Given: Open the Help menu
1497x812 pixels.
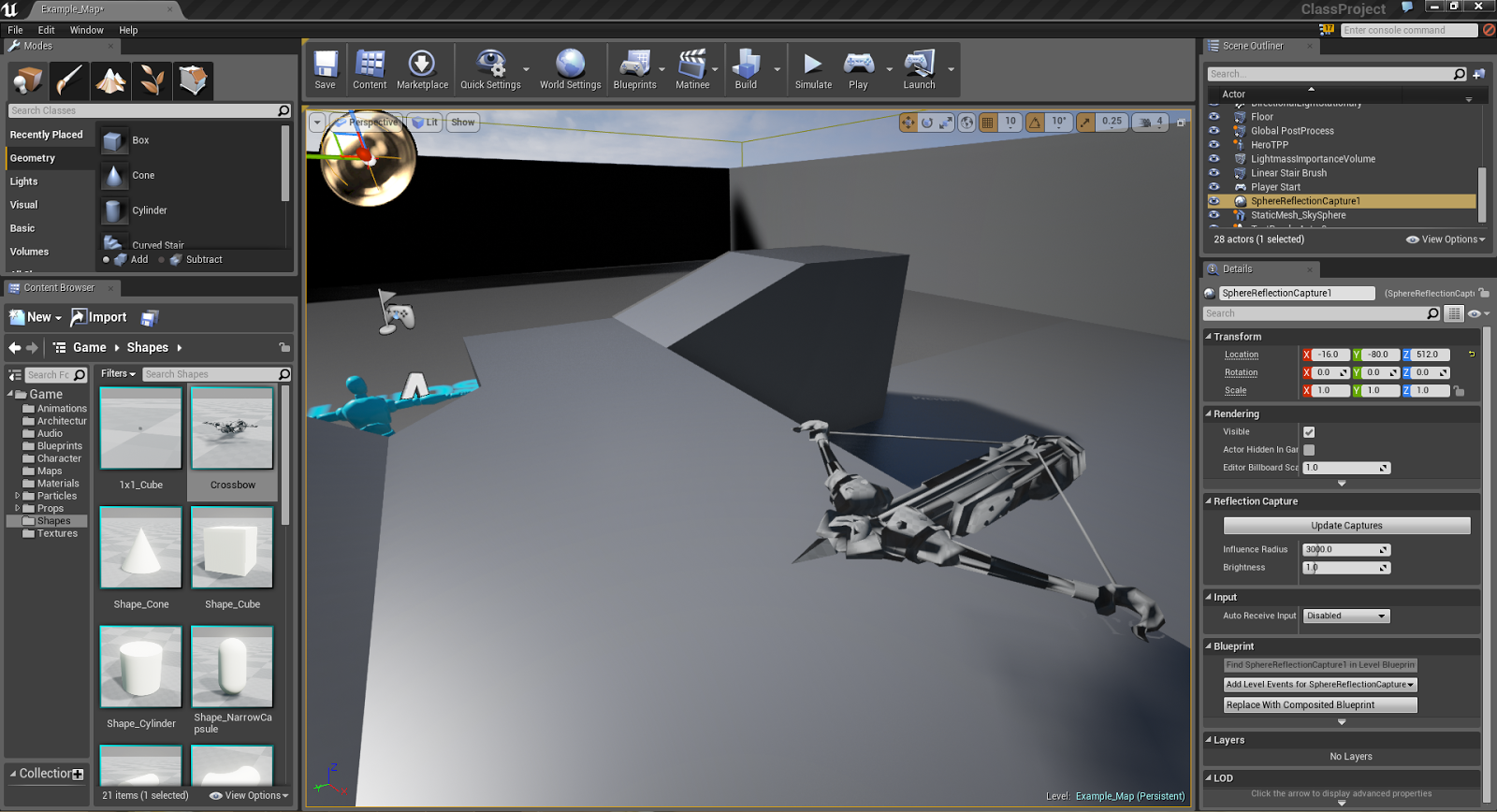Looking at the screenshot, I should (128, 30).
